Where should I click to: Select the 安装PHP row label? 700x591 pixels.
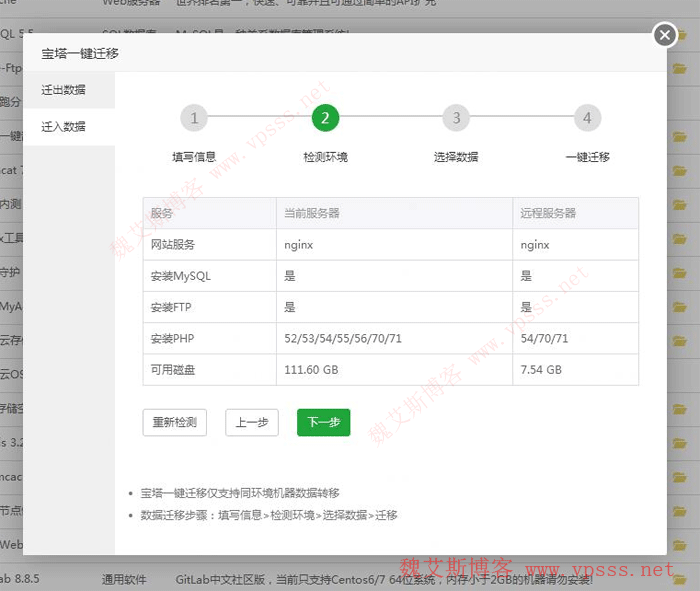point(173,338)
